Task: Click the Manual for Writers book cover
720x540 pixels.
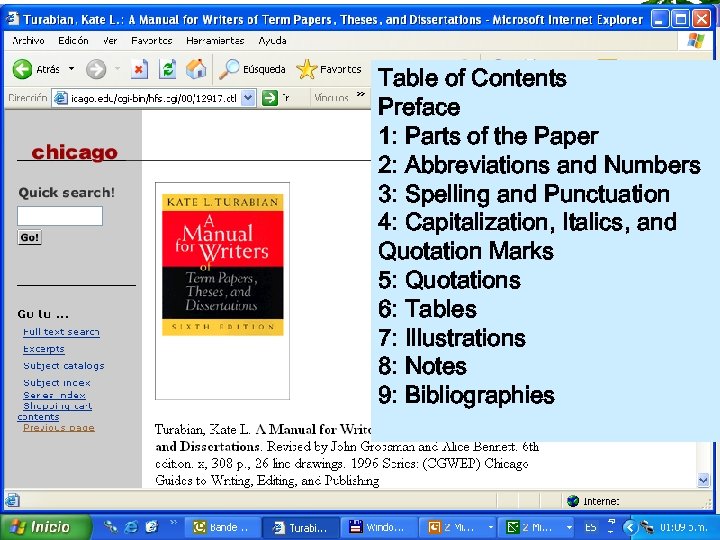Action: click(x=222, y=264)
